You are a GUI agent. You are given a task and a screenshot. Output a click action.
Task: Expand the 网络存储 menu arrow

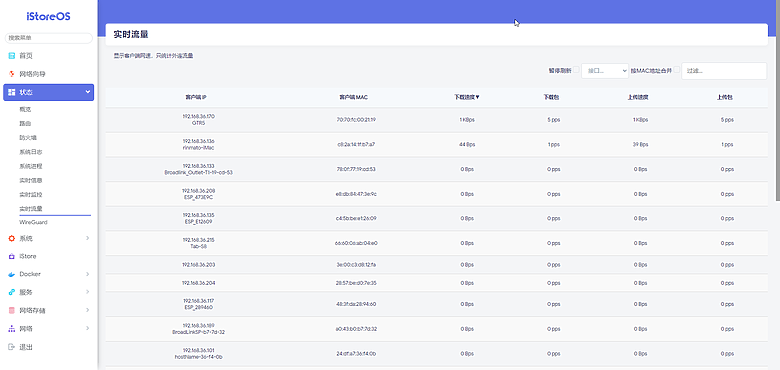[x=88, y=310]
